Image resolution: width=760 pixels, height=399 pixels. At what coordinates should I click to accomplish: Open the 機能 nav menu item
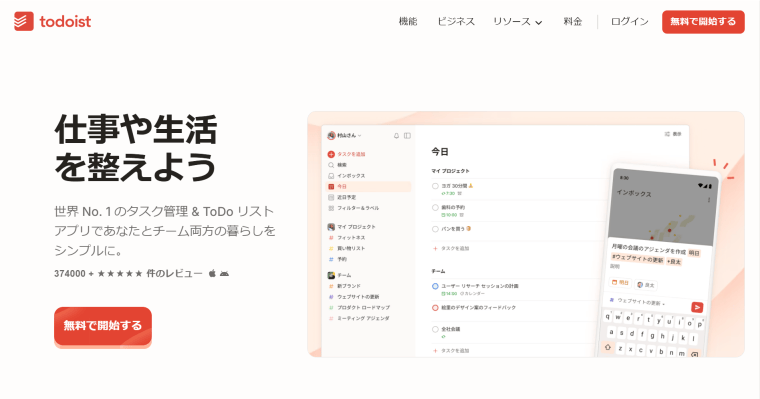click(408, 21)
